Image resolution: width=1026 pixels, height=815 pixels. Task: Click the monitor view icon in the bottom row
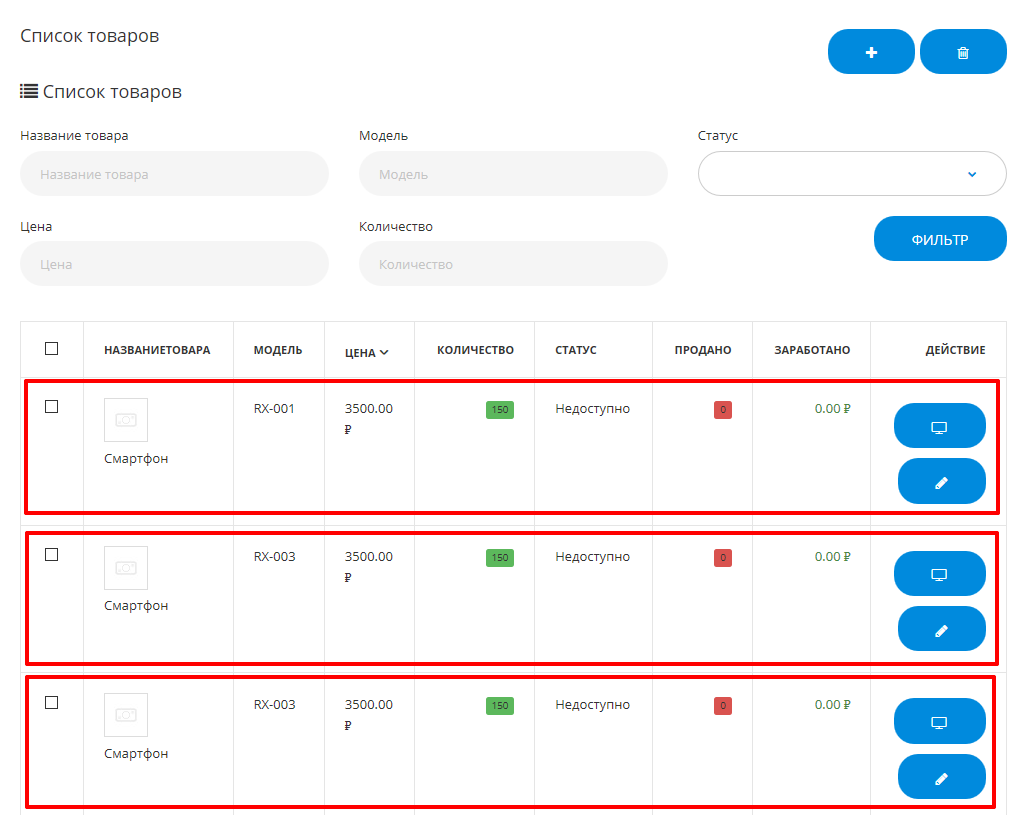coord(939,722)
